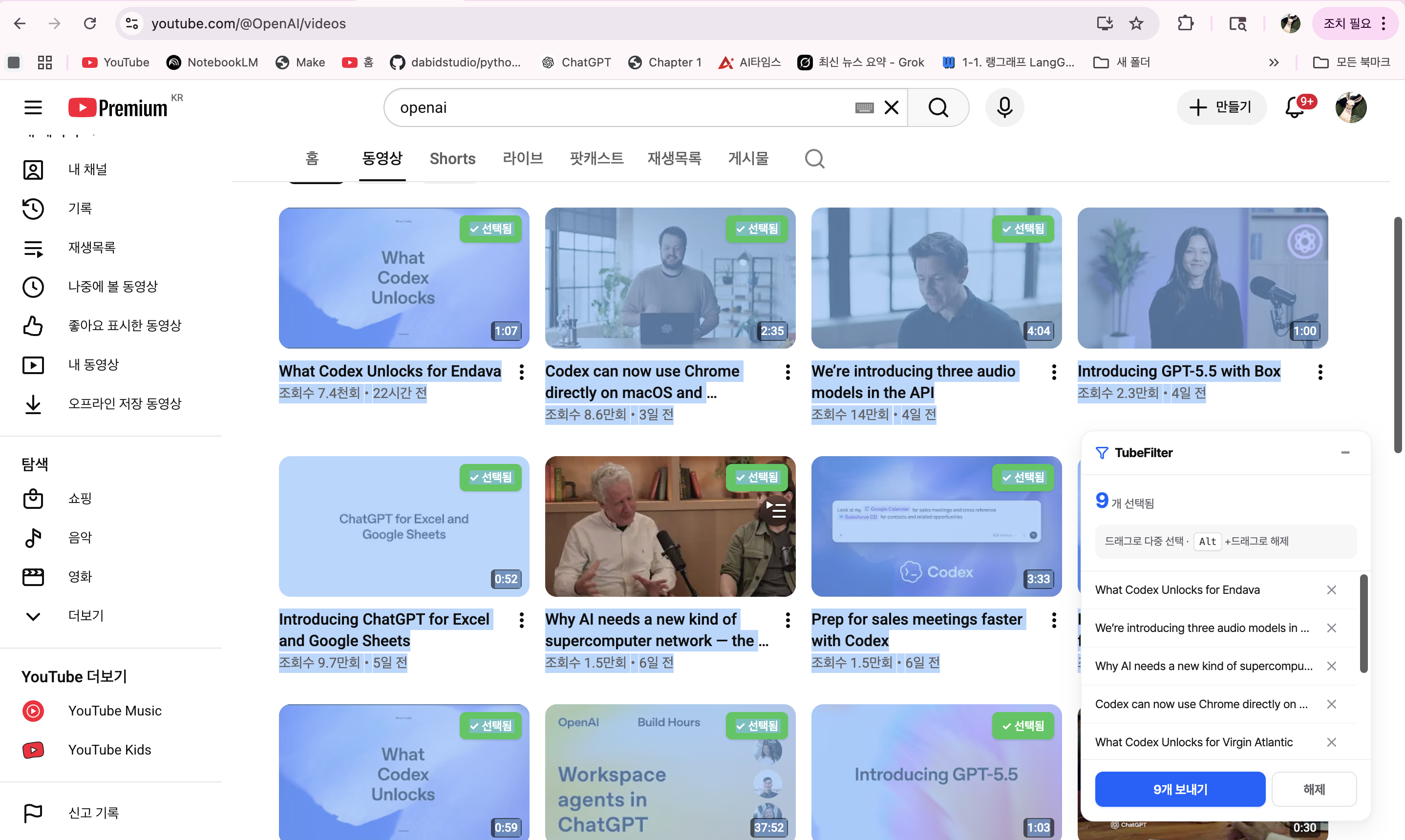This screenshot has height=840, width=1405.
Task: Reload the page
Action: 89,23
